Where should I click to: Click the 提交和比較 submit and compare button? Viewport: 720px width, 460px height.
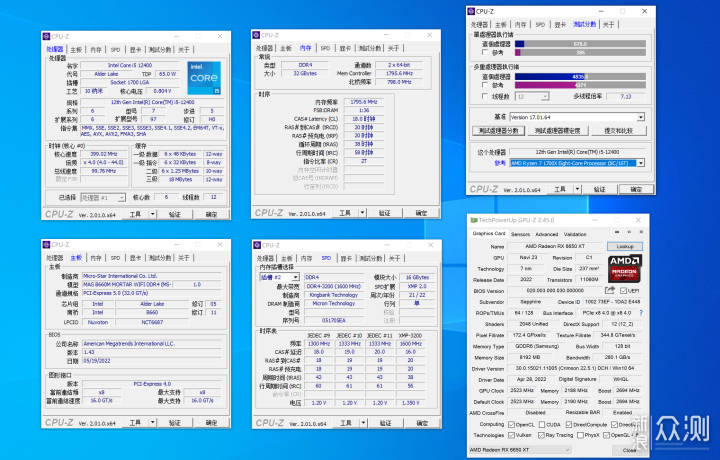coord(619,131)
